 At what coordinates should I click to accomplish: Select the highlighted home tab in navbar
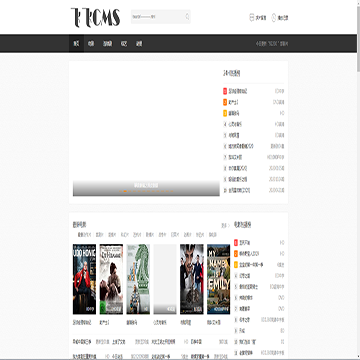pyautogui.click(x=76, y=44)
